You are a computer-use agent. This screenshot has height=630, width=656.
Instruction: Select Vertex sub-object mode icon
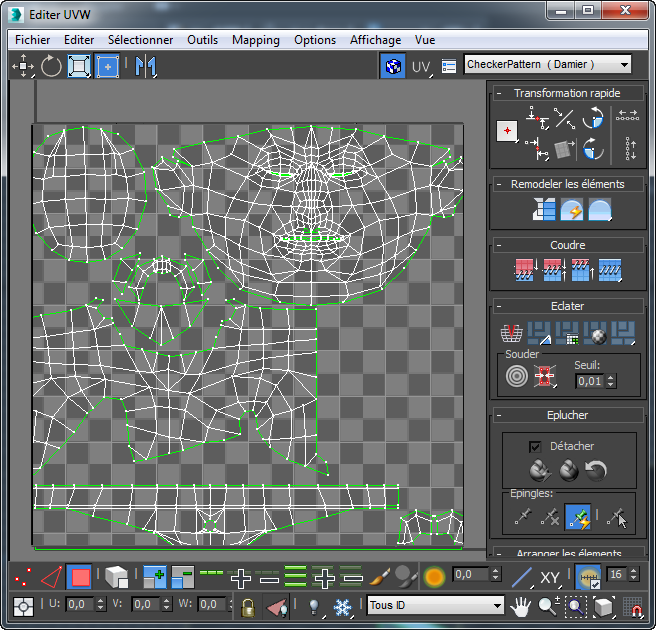tap(23, 577)
